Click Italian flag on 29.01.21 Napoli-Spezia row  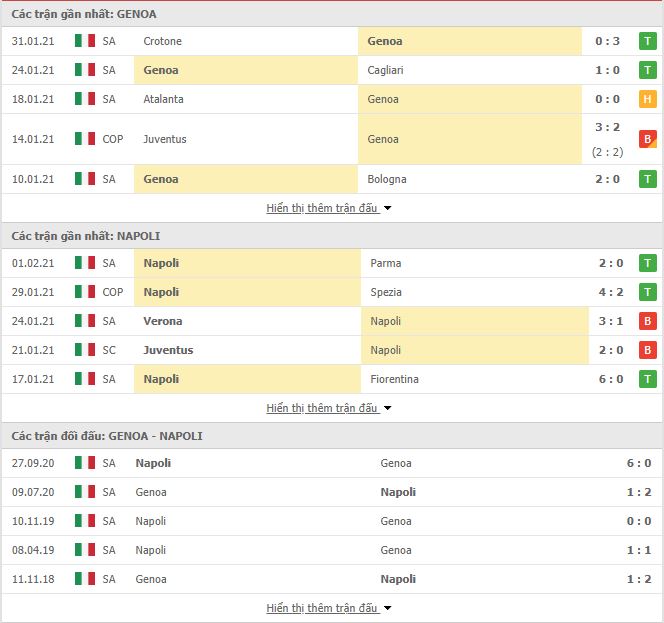pyautogui.click(x=85, y=292)
